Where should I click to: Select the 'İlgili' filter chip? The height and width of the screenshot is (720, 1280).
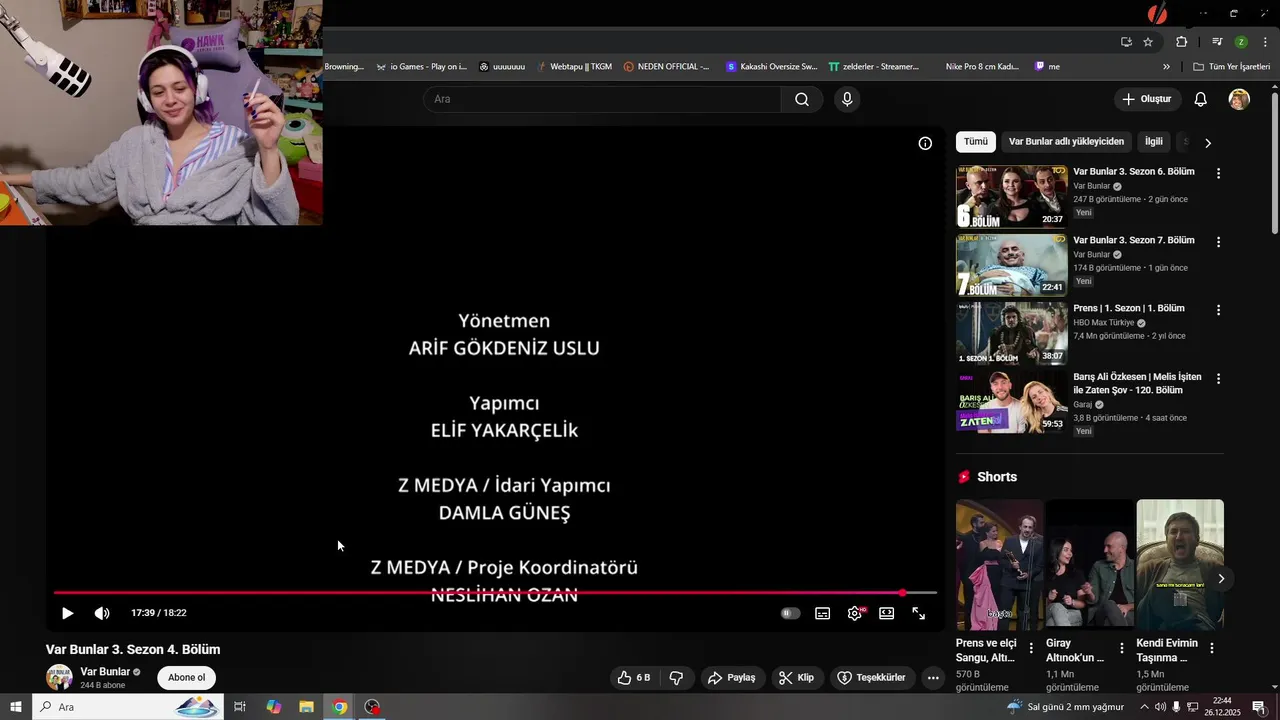[1154, 142]
